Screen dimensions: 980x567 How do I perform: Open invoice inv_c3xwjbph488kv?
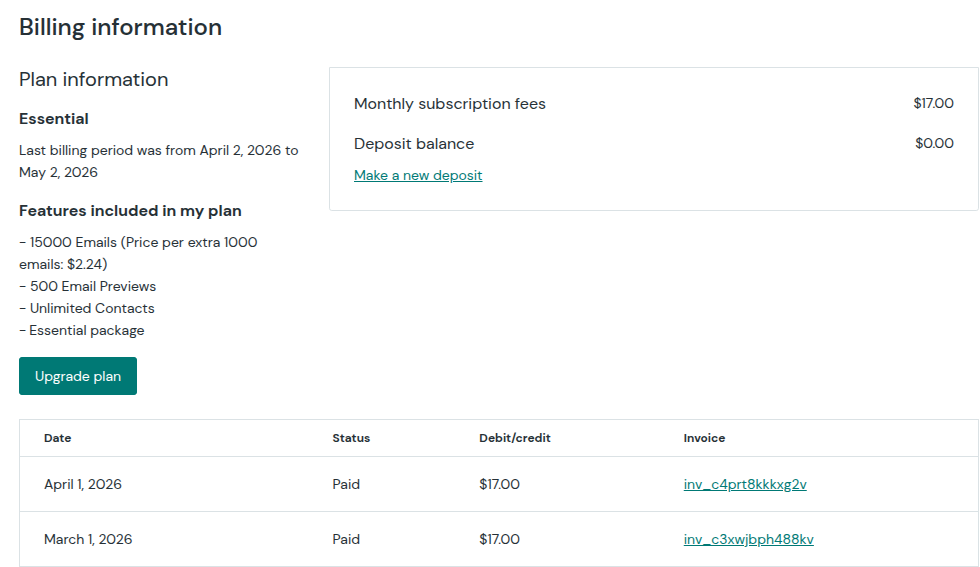click(748, 539)
